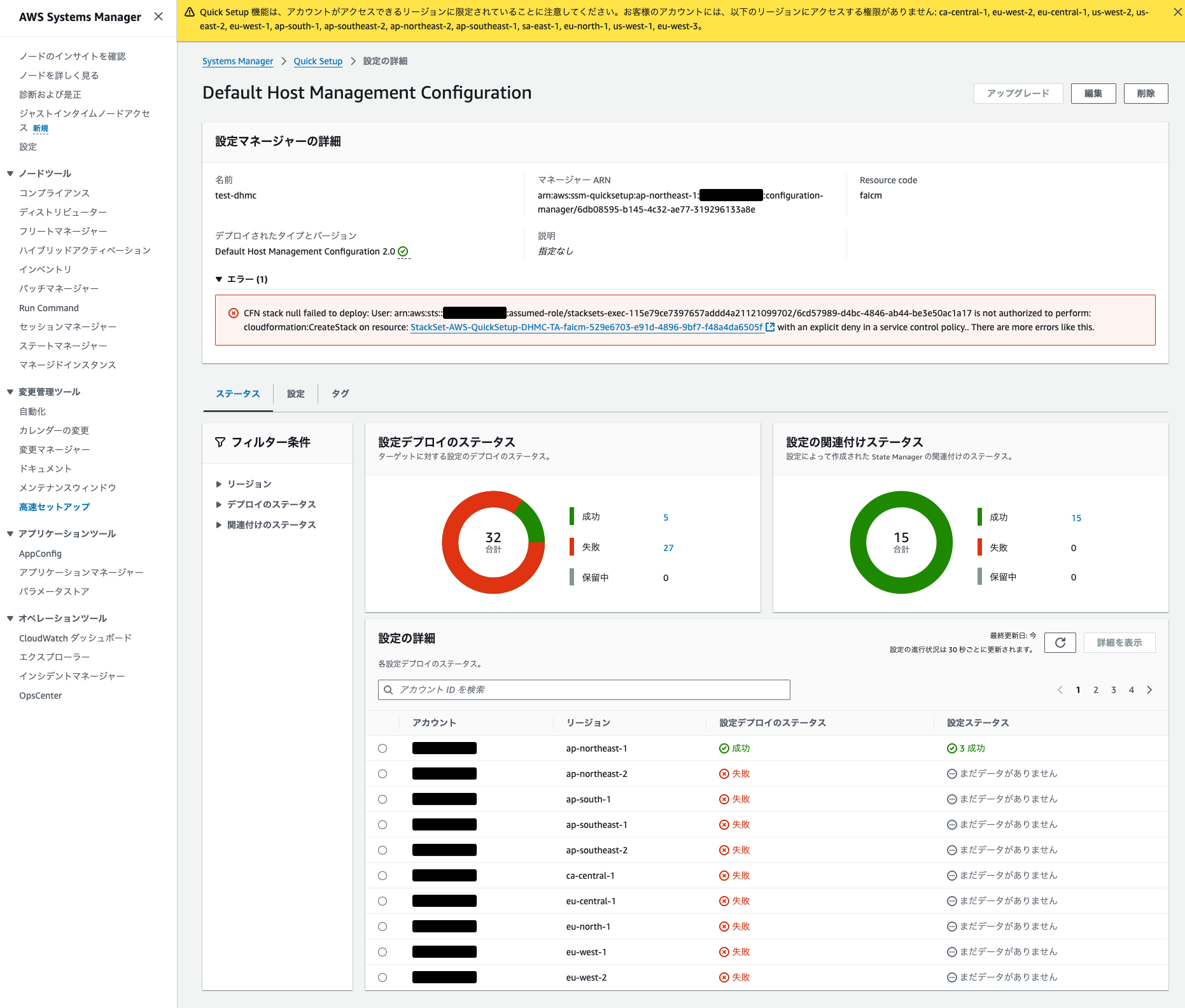Click the deploy failure count 27
The height and width of the screenshot is (1008, 1185).
(668, 548)
